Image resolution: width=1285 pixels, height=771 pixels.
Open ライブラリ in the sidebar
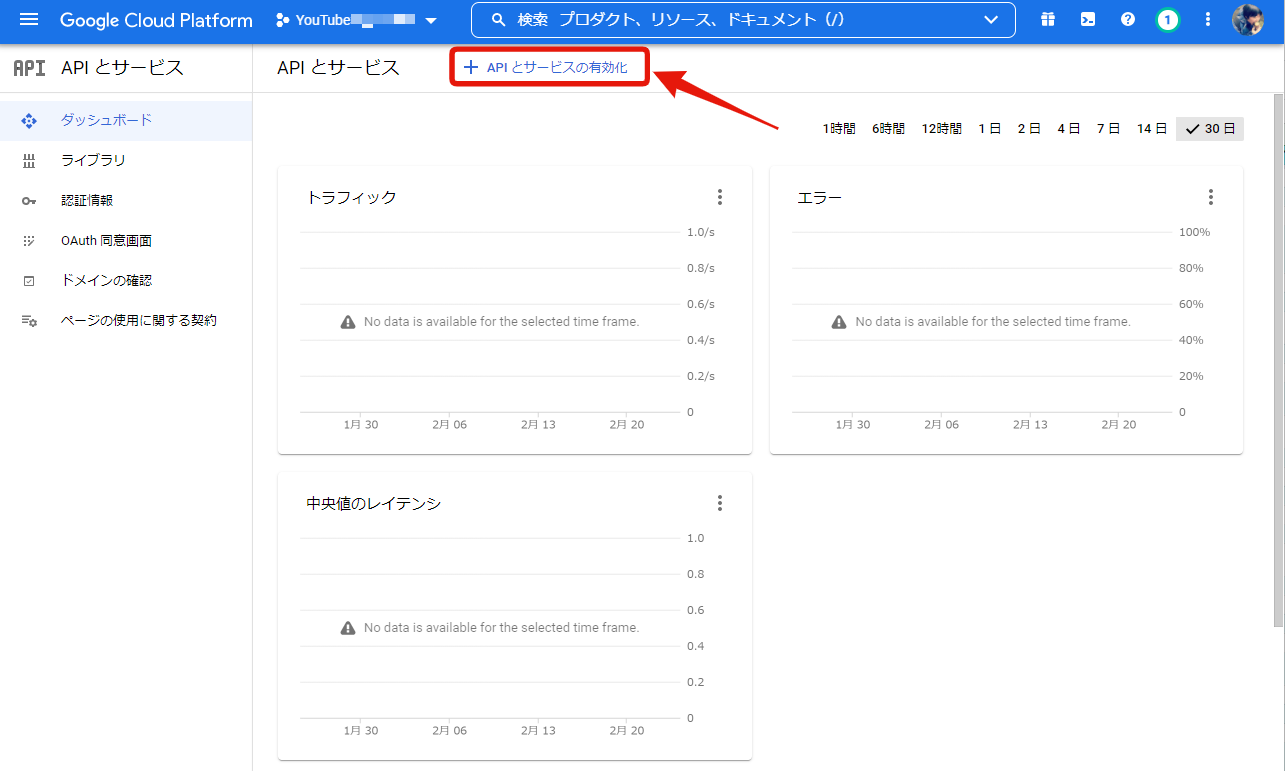click(x=93, y=160)
